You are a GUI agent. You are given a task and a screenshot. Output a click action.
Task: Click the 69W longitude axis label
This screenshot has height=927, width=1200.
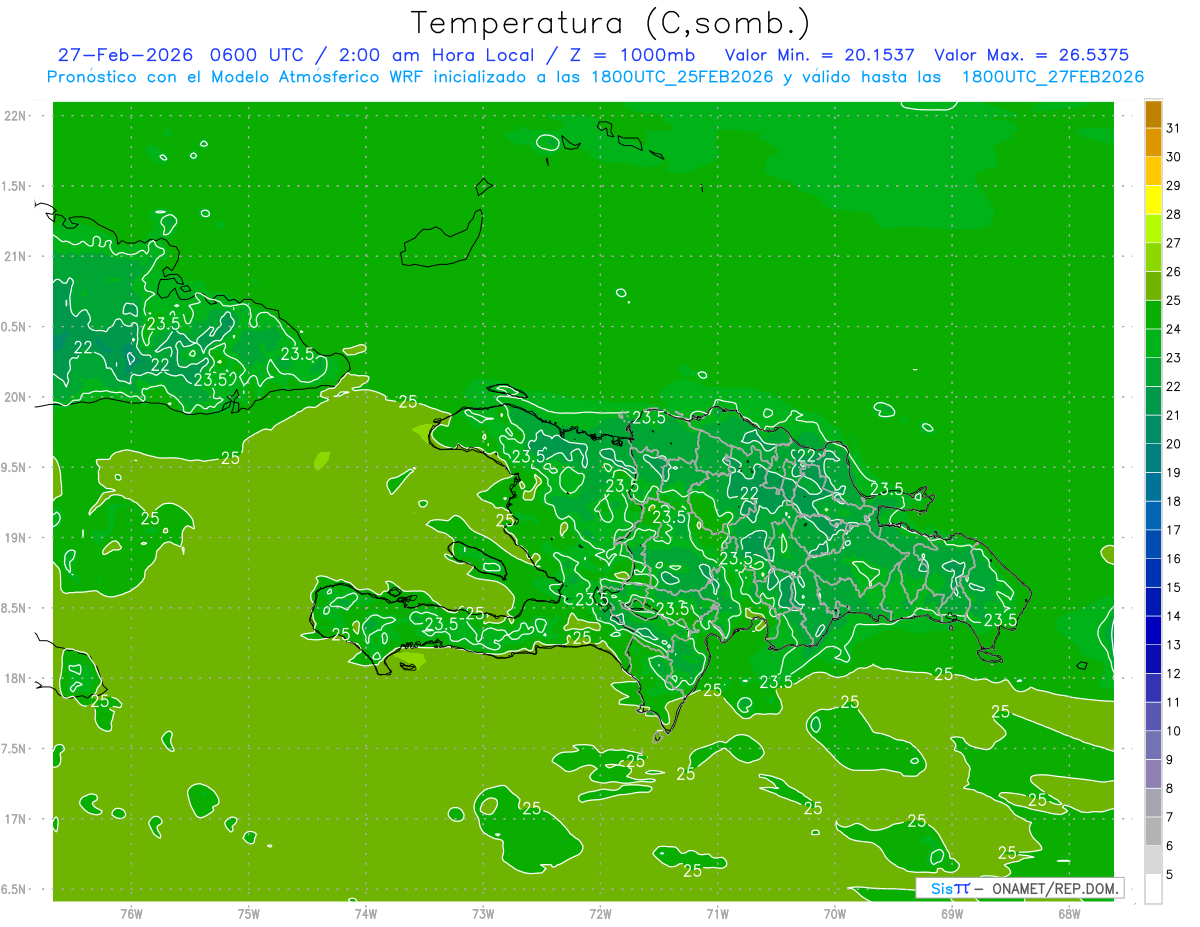[x=952, y=914]
